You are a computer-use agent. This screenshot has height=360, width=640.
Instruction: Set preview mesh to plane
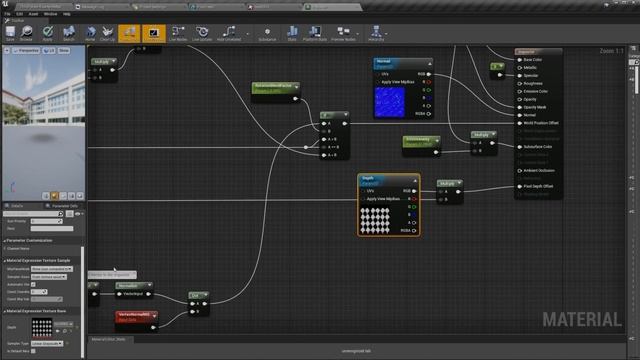pos(63,196)
